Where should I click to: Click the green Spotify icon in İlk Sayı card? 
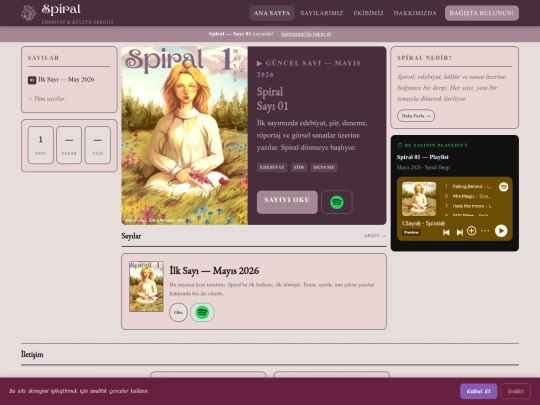coord(202,312)
